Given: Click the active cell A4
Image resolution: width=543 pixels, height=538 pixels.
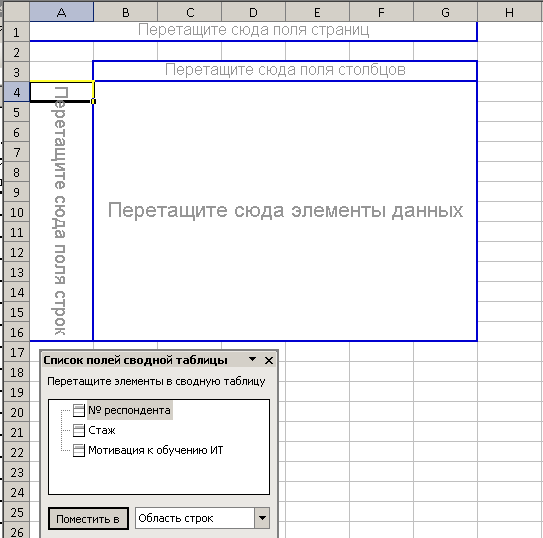Looking at the screenshot, I should (x=61, y=92).
